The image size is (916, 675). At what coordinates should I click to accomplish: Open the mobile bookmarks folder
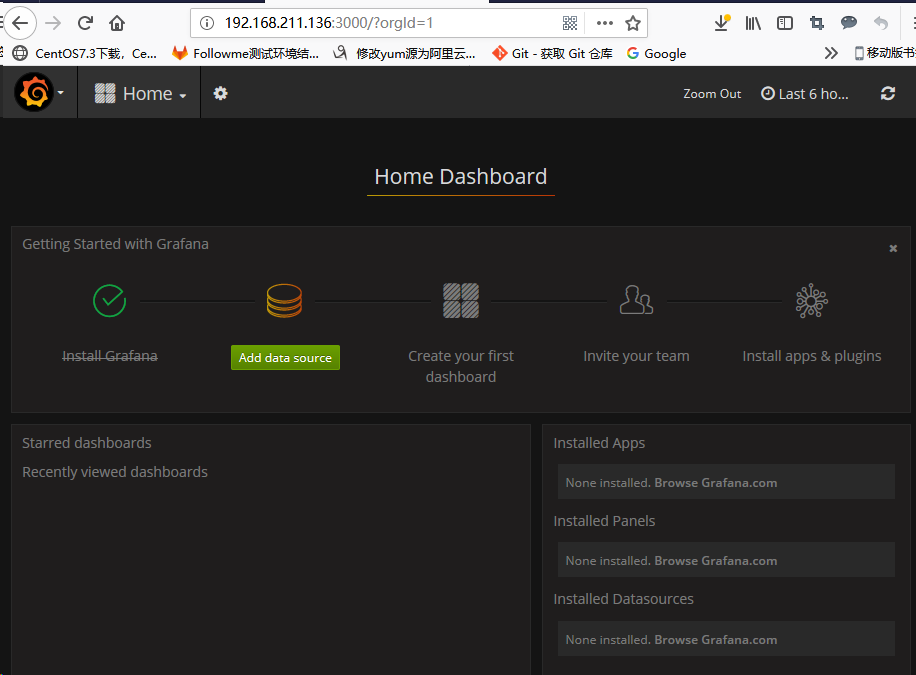[x=884, y=53]
